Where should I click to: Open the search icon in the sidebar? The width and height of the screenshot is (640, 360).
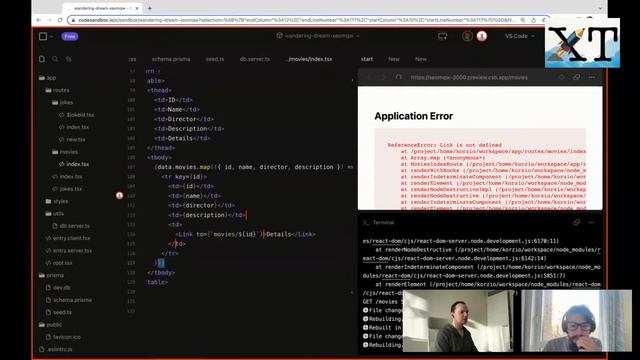tap(55, 59)
